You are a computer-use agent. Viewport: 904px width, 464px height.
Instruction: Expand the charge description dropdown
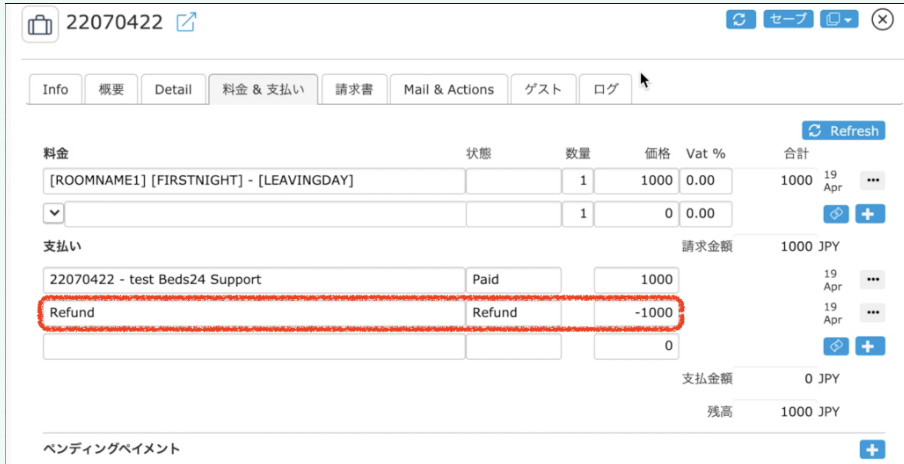(x=53, y=213)
